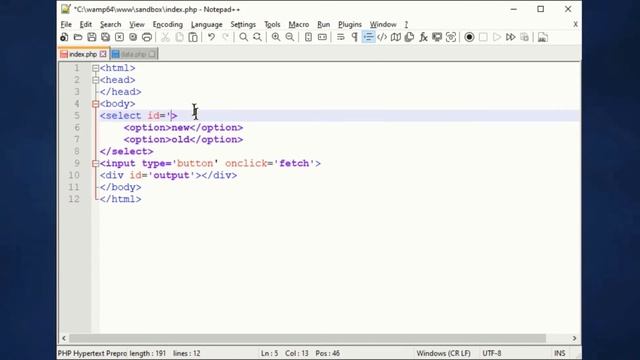Open the Function List fx icon

423,37
